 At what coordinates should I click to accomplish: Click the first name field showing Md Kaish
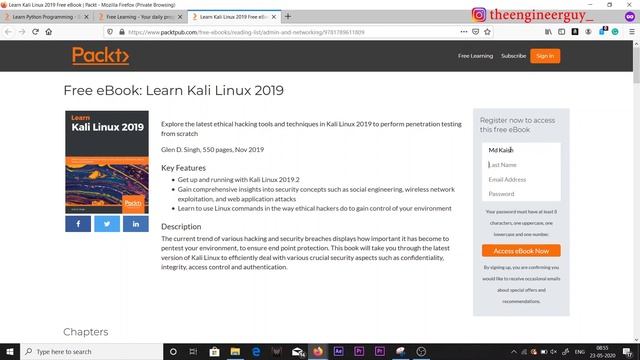pyautogui.click(x=521, y=150)
